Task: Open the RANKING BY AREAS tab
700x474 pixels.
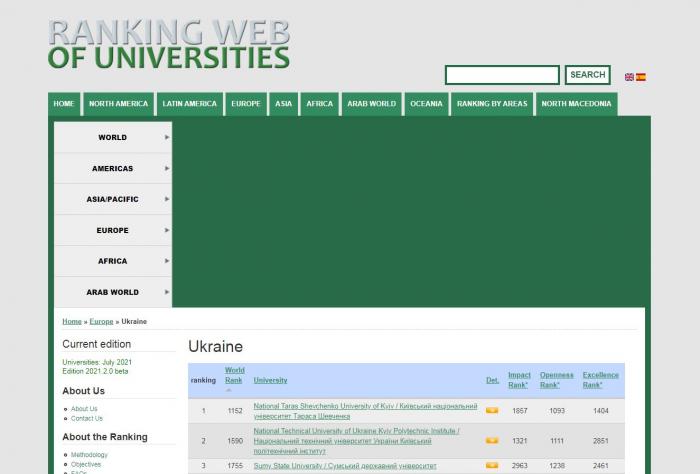Action: coord(492,104)
